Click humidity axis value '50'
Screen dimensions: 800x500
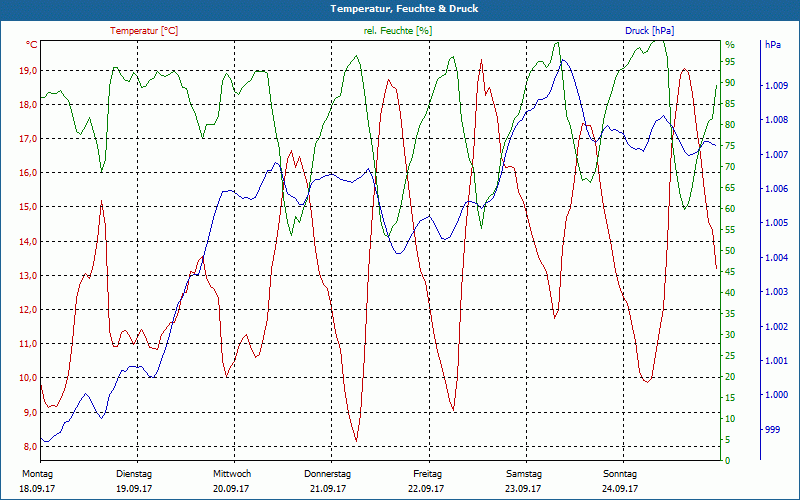(730, 251)
